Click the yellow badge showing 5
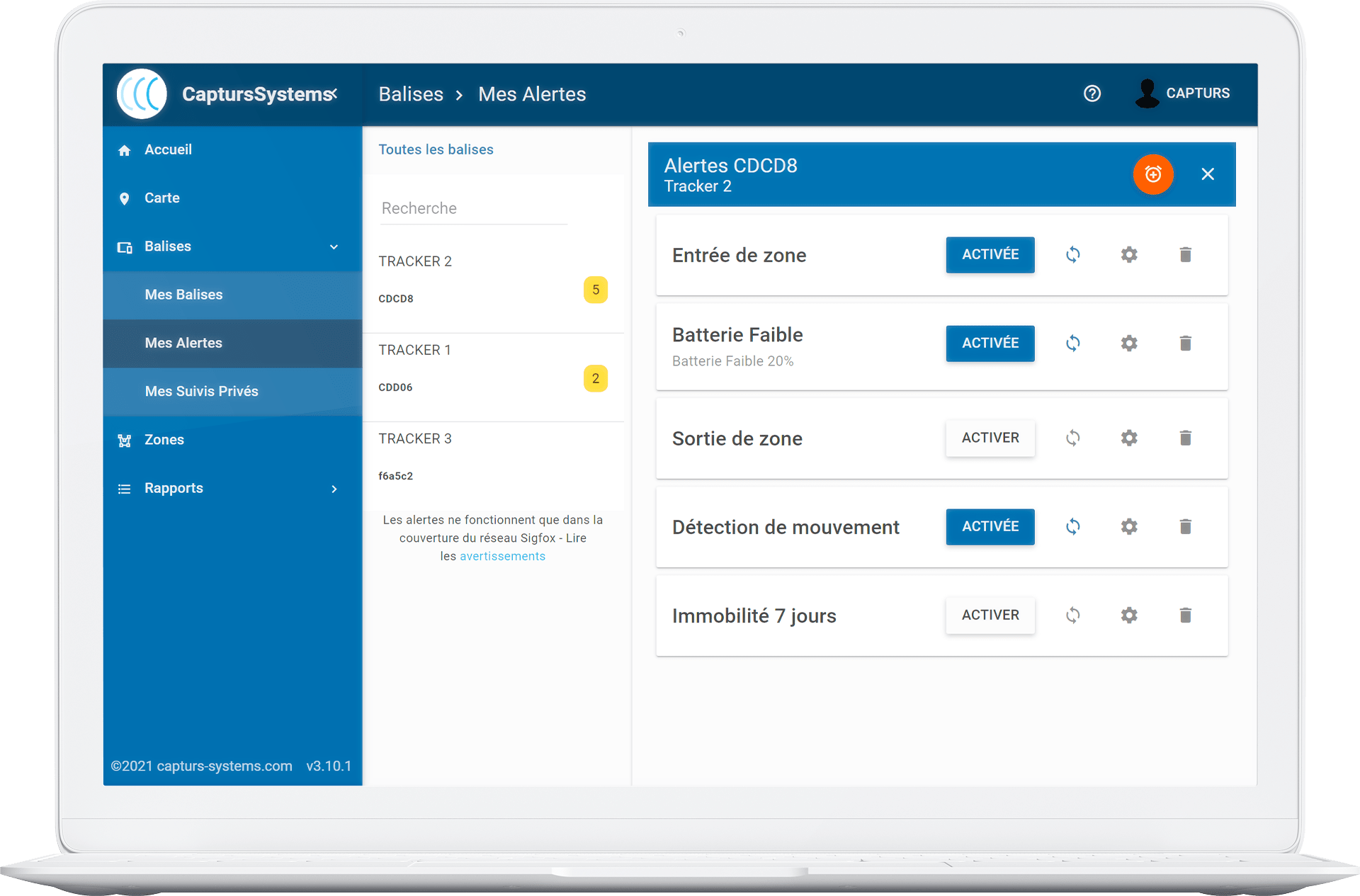Image resolution: width=1360 pixels, height=896 pixels. (x=596, y=290)
